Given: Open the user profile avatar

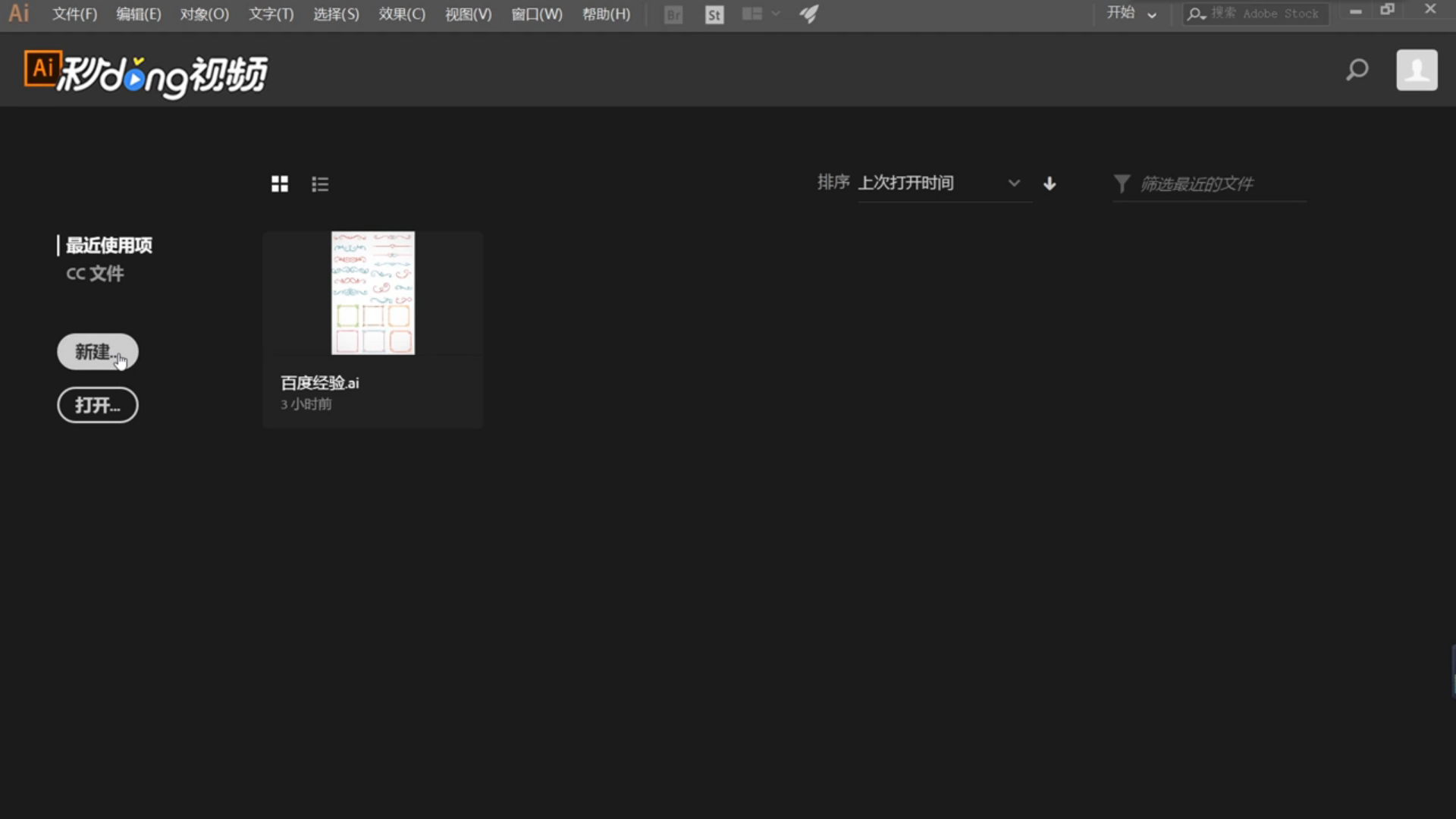Looking at the screenshot, I should 1417,70.
